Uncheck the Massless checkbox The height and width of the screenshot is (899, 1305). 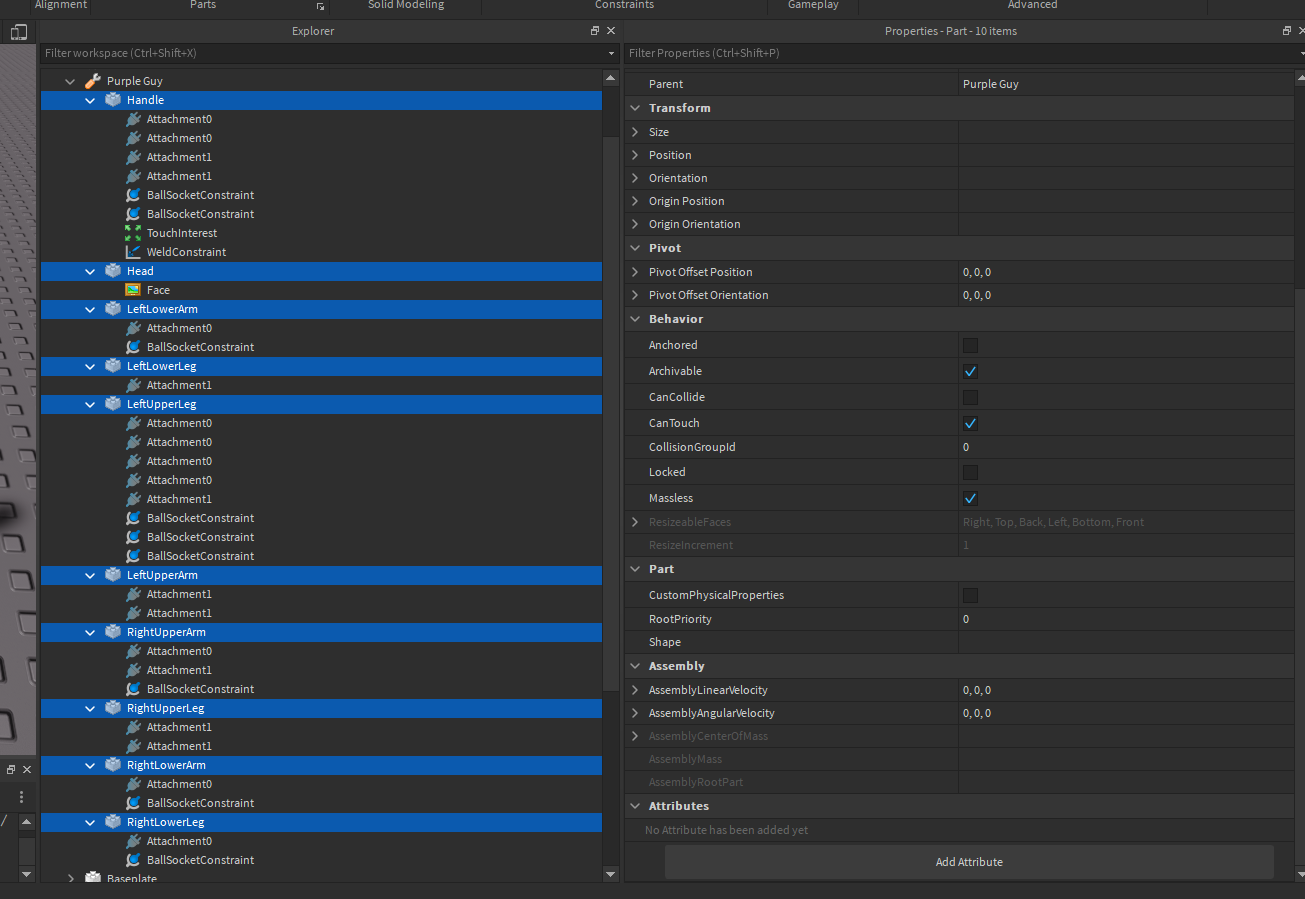[x=969, y=498]
